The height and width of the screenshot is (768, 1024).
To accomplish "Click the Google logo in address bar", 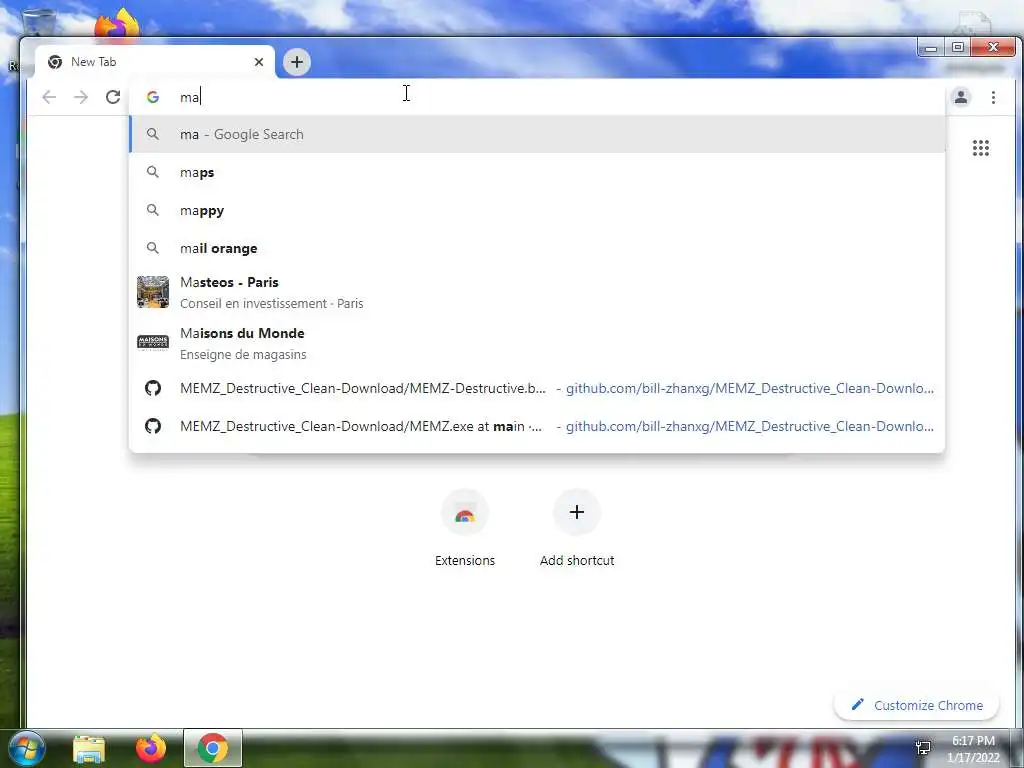I will (153, 97).
